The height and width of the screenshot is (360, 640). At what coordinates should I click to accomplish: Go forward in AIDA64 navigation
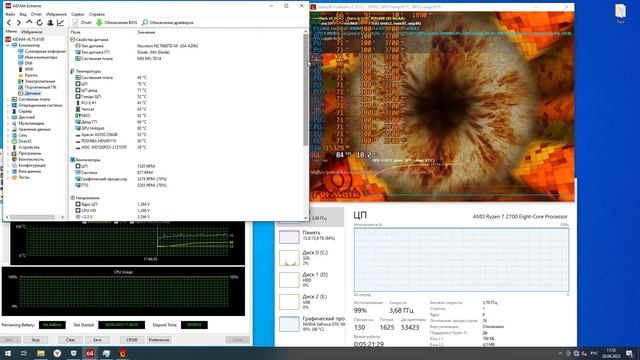click(19, 23)
